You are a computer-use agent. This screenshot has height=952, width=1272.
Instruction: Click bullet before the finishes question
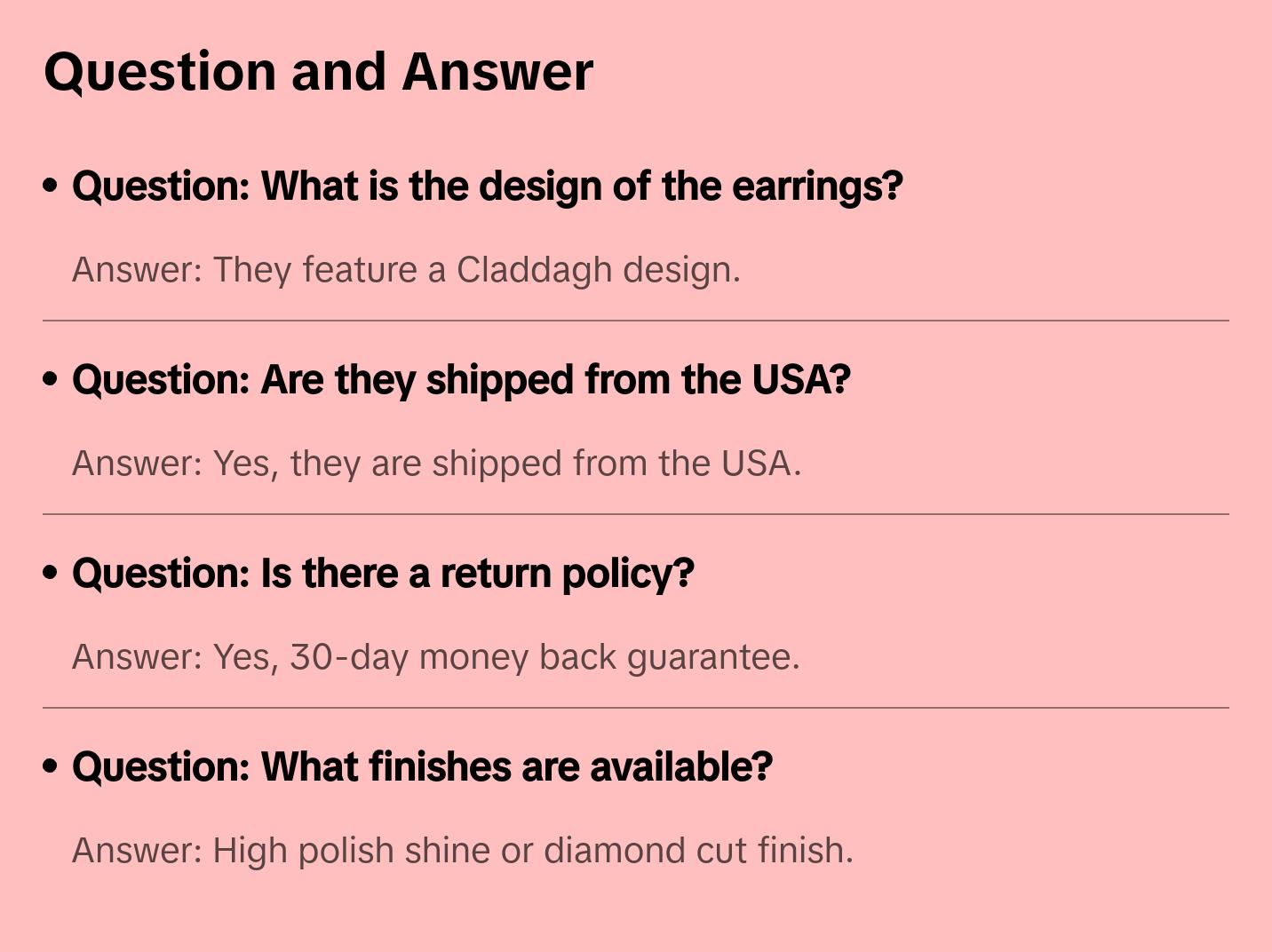51,766
